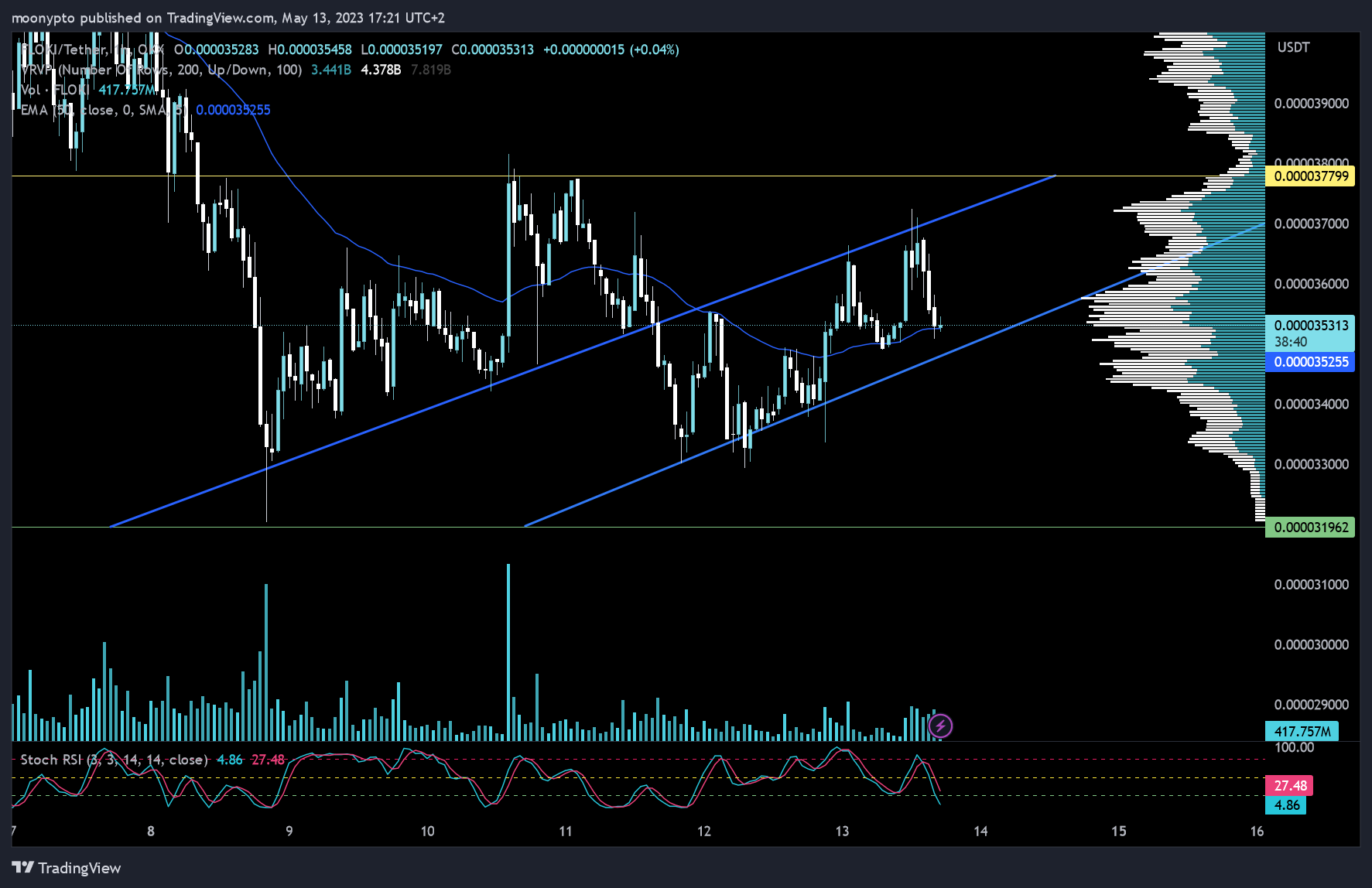Click the VRVP indicator legend line
The image size is (1372, 888).
(x=235, y=70)
